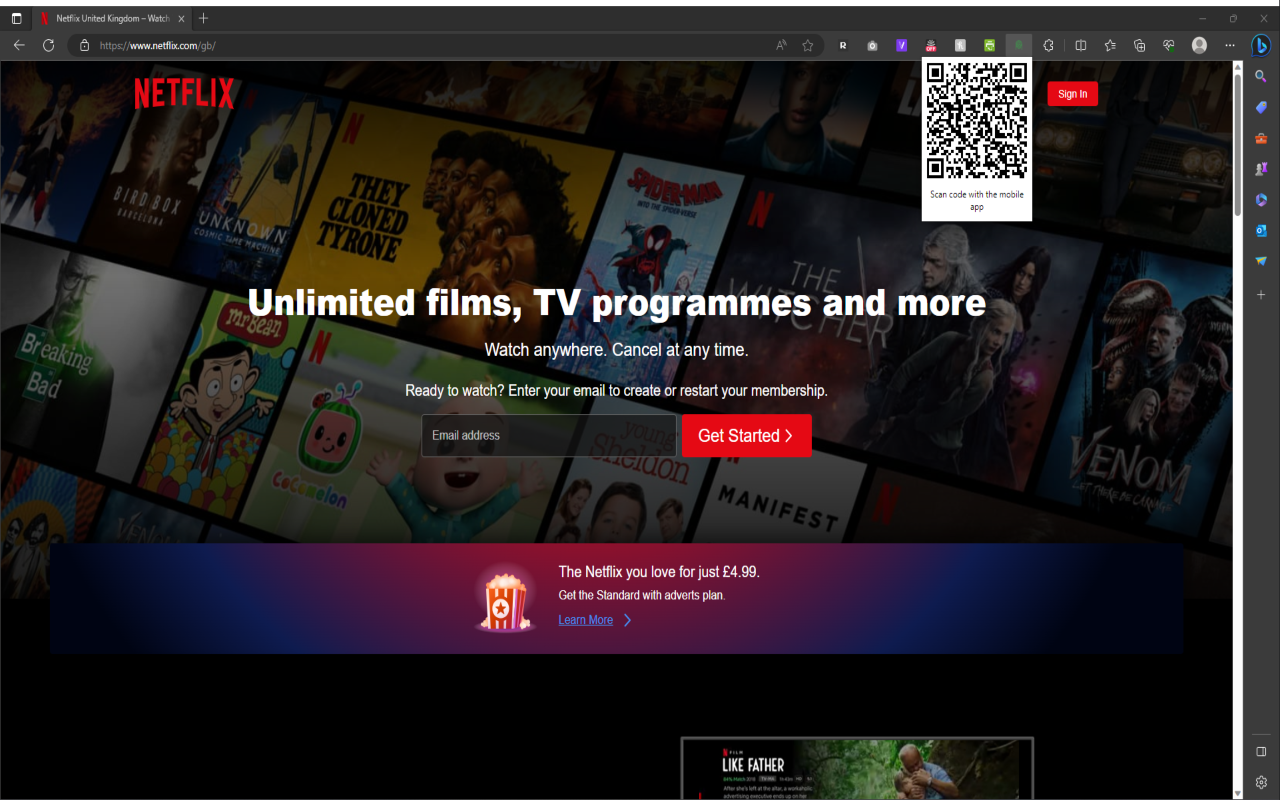
Task: Click 'Watch anywhere. Cancel at any time.' text
Action: point(616,350)
